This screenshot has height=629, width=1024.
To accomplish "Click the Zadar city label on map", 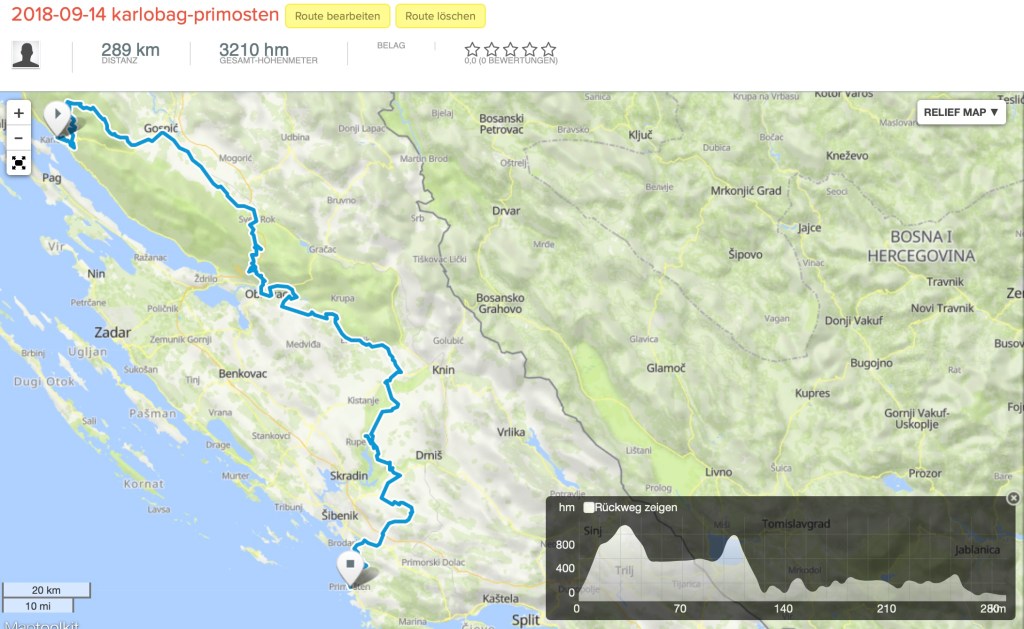I will [112, 332].
